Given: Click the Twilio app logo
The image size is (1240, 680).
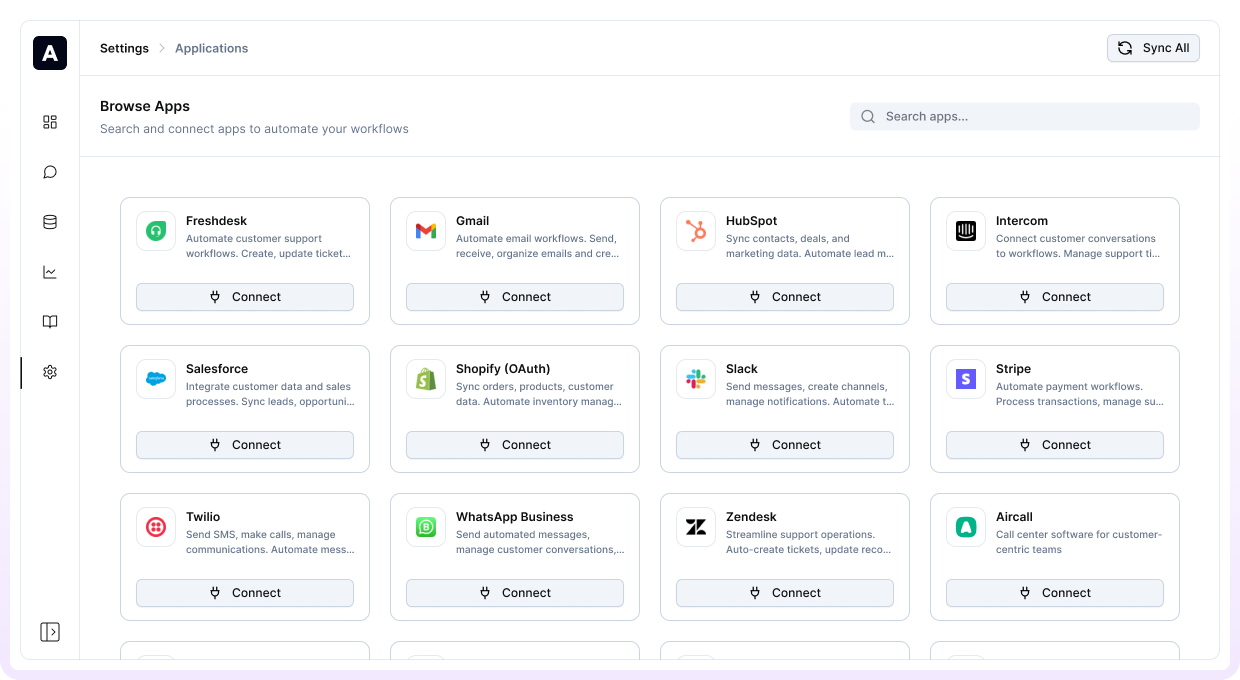Looking at the screenshot, I should 156,527.
